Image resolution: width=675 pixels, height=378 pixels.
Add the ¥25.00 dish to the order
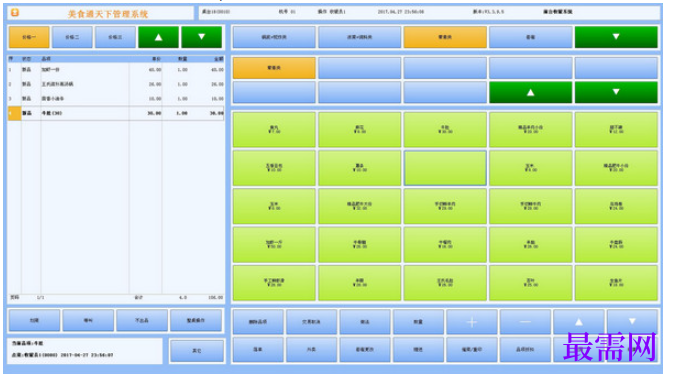[531, 282]
